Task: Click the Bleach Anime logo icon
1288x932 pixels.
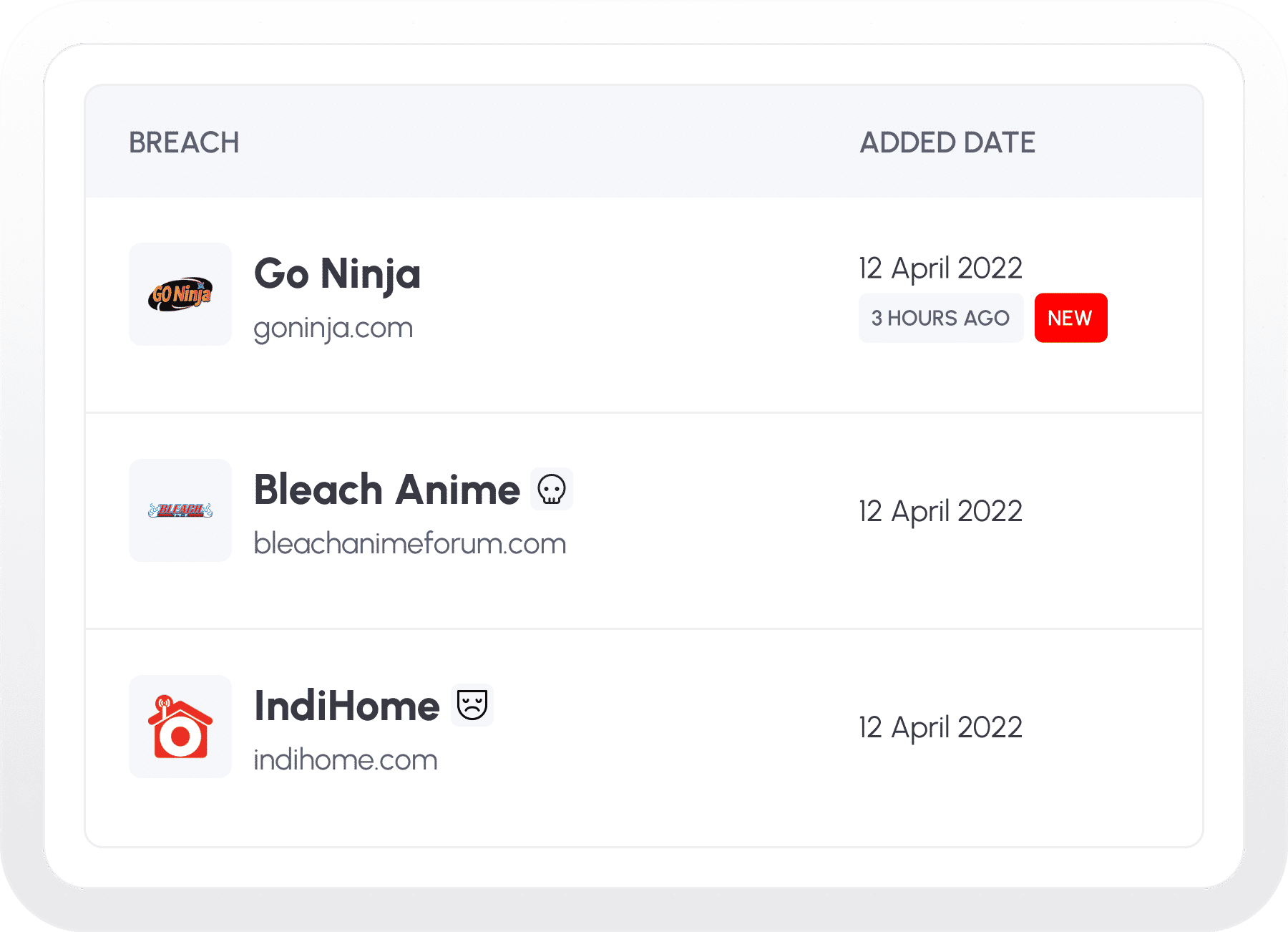Action: click(x=180, y=510)
